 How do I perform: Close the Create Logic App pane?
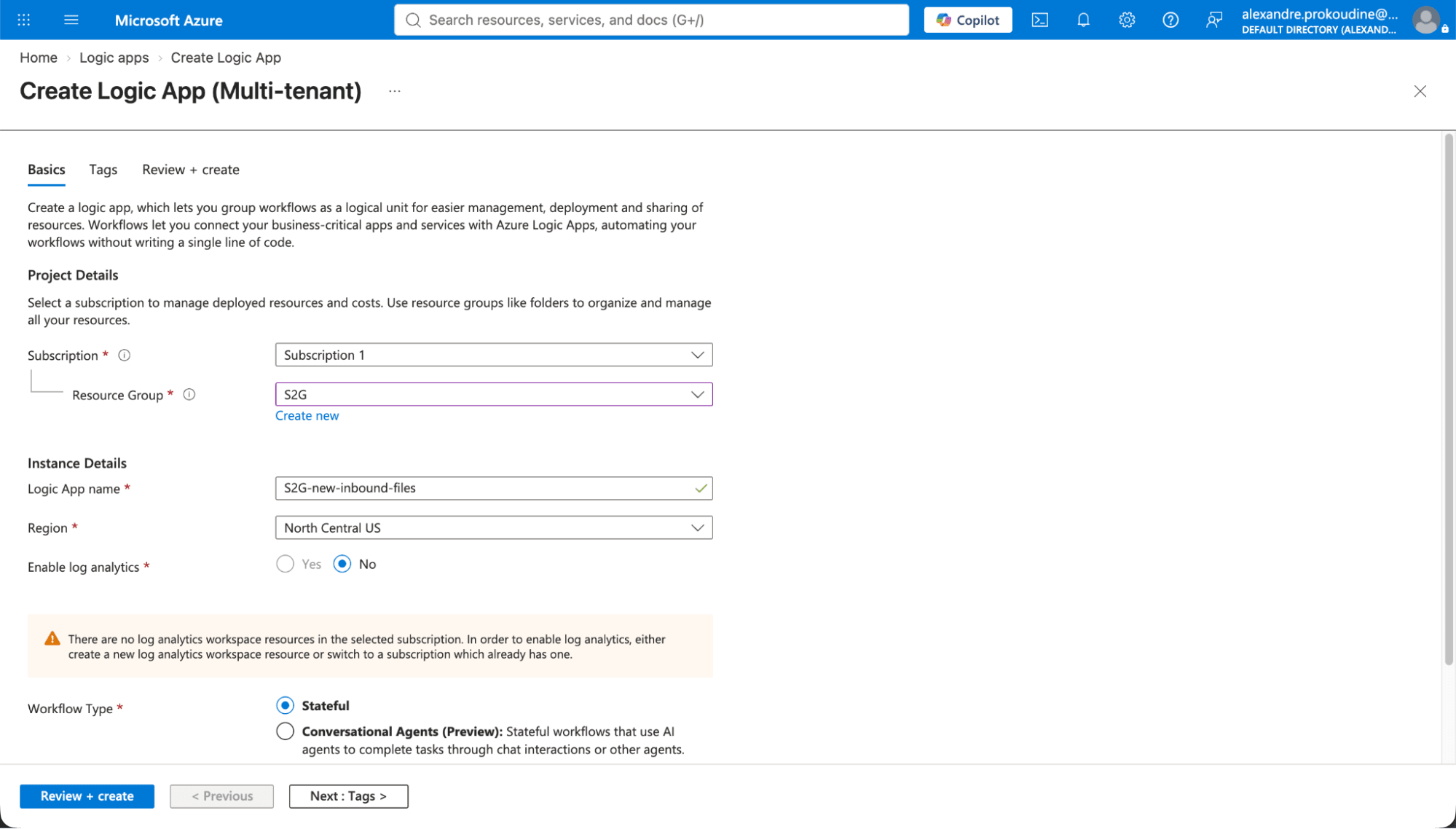1420,91
